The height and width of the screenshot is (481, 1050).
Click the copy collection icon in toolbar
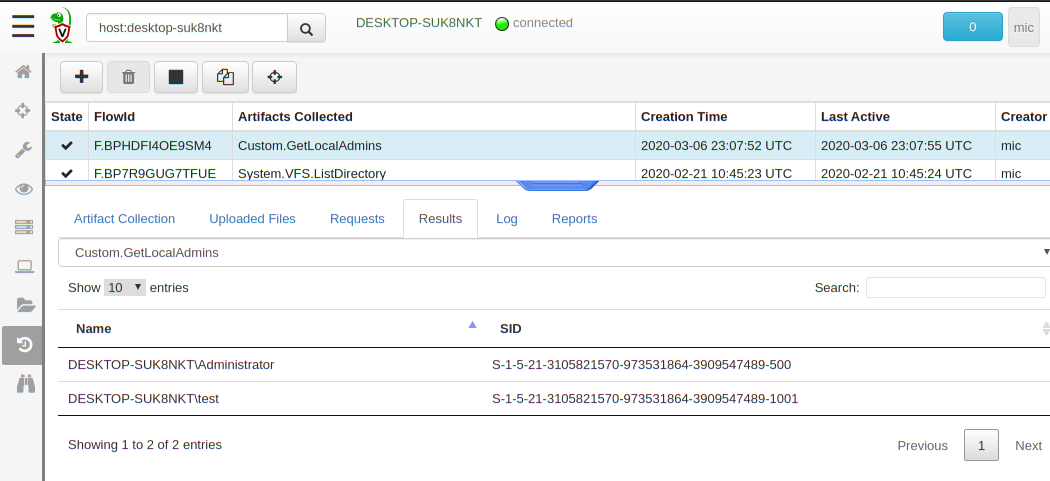click(x=225, y=77)
